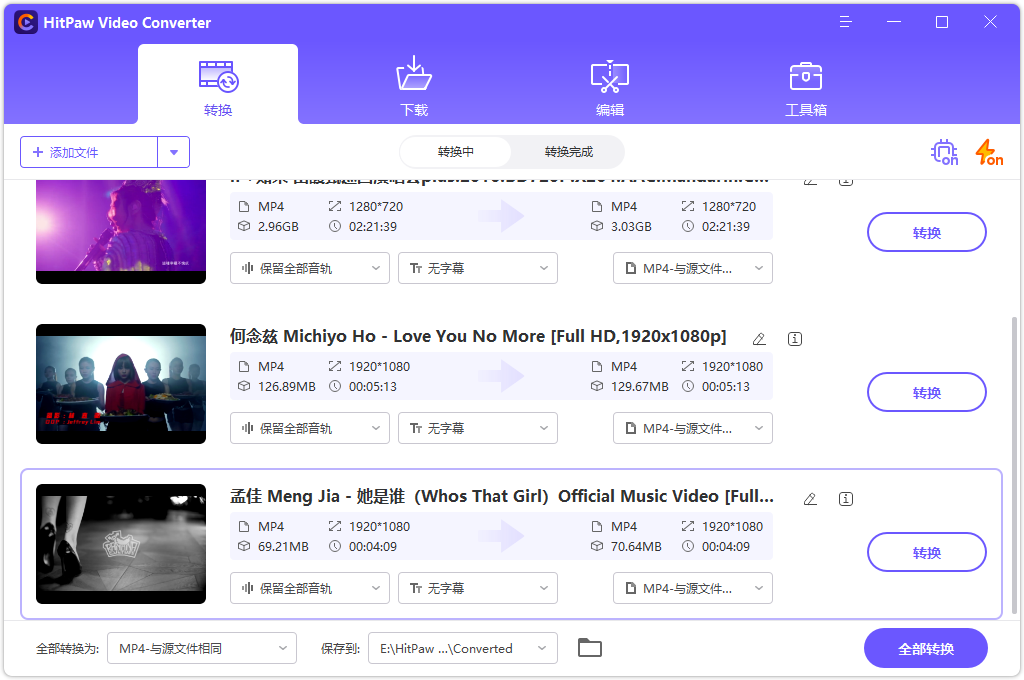This screenshot has height=680, width=1024.
Task: Convert the 1280*720 video with 转换
Action: [x=927, y=232]
